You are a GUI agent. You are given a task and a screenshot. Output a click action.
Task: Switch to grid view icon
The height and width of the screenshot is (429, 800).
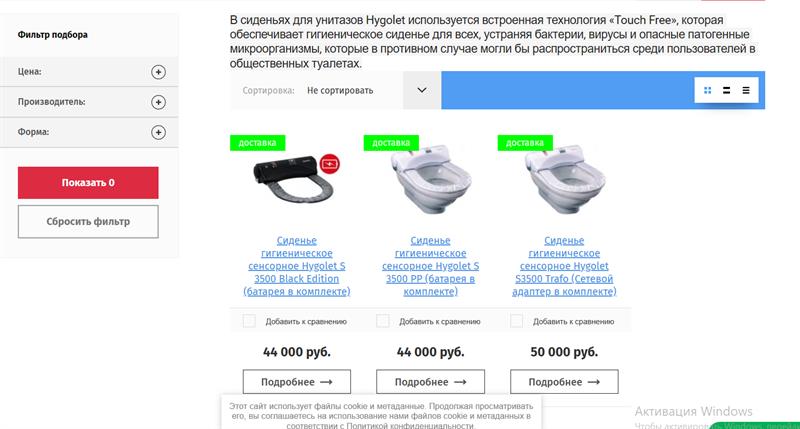pos(707,90)
